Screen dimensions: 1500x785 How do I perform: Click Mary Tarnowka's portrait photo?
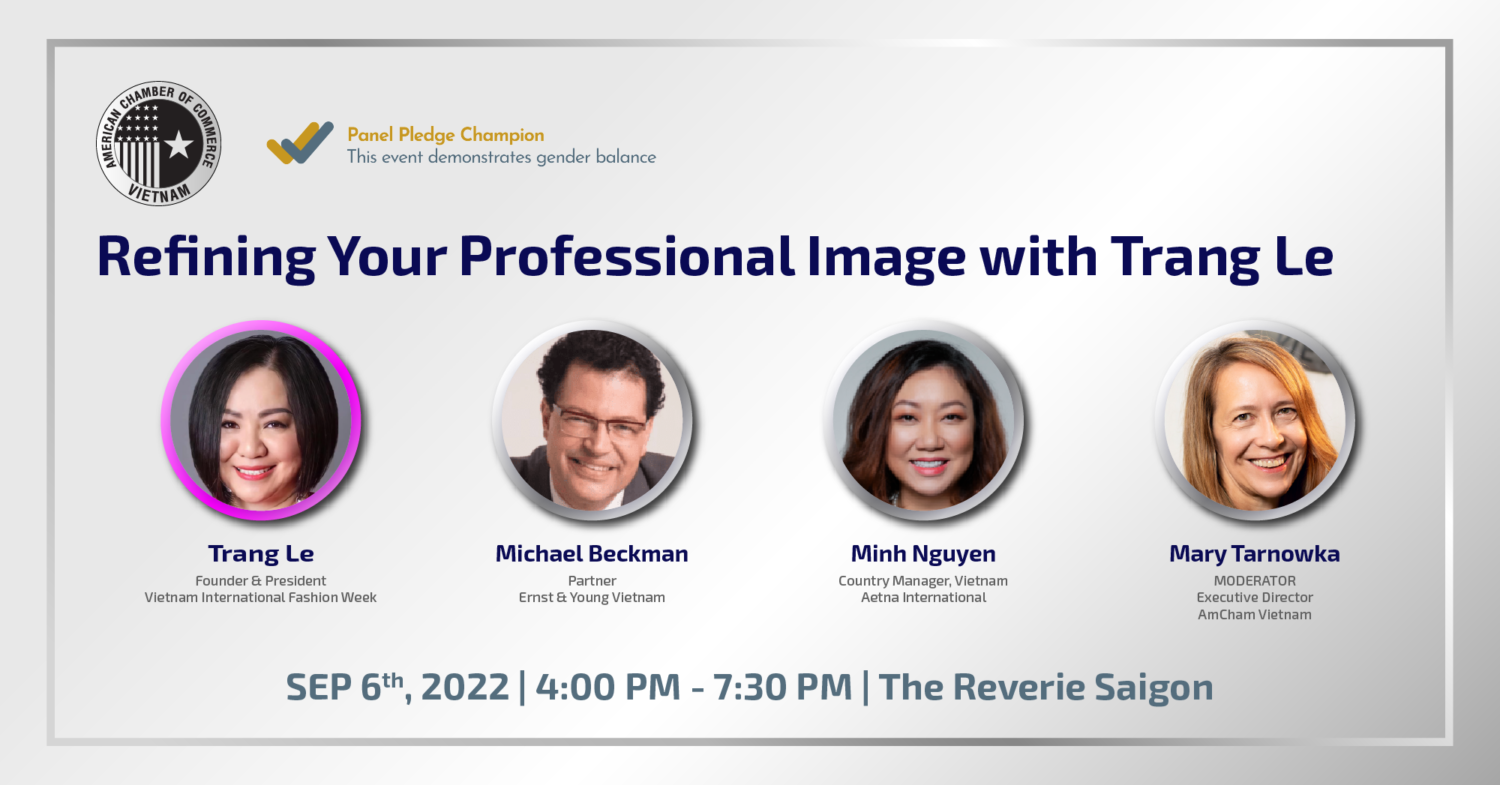pos(1254,420)
